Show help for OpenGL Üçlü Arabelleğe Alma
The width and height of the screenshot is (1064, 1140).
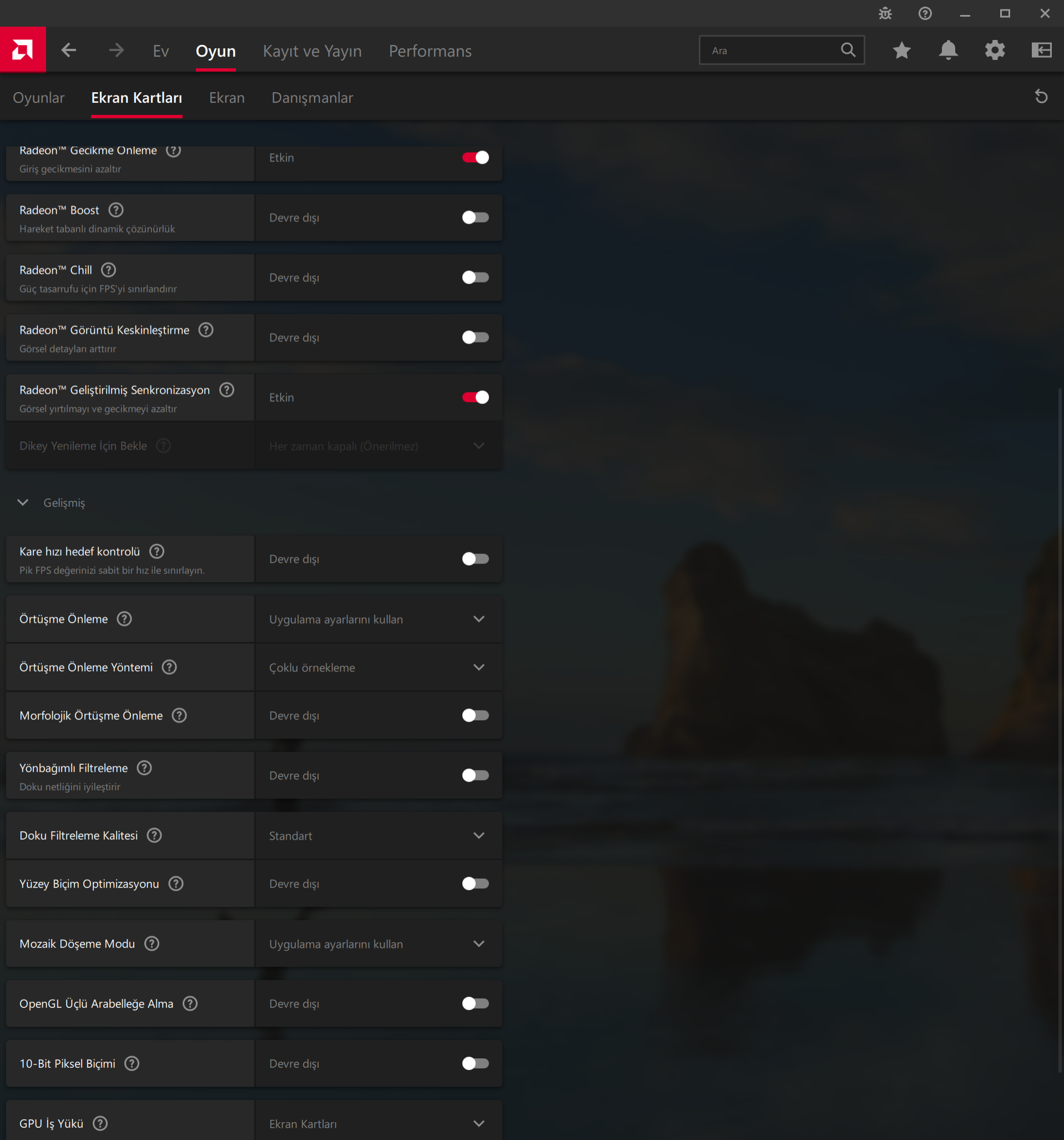(190, 1003)
